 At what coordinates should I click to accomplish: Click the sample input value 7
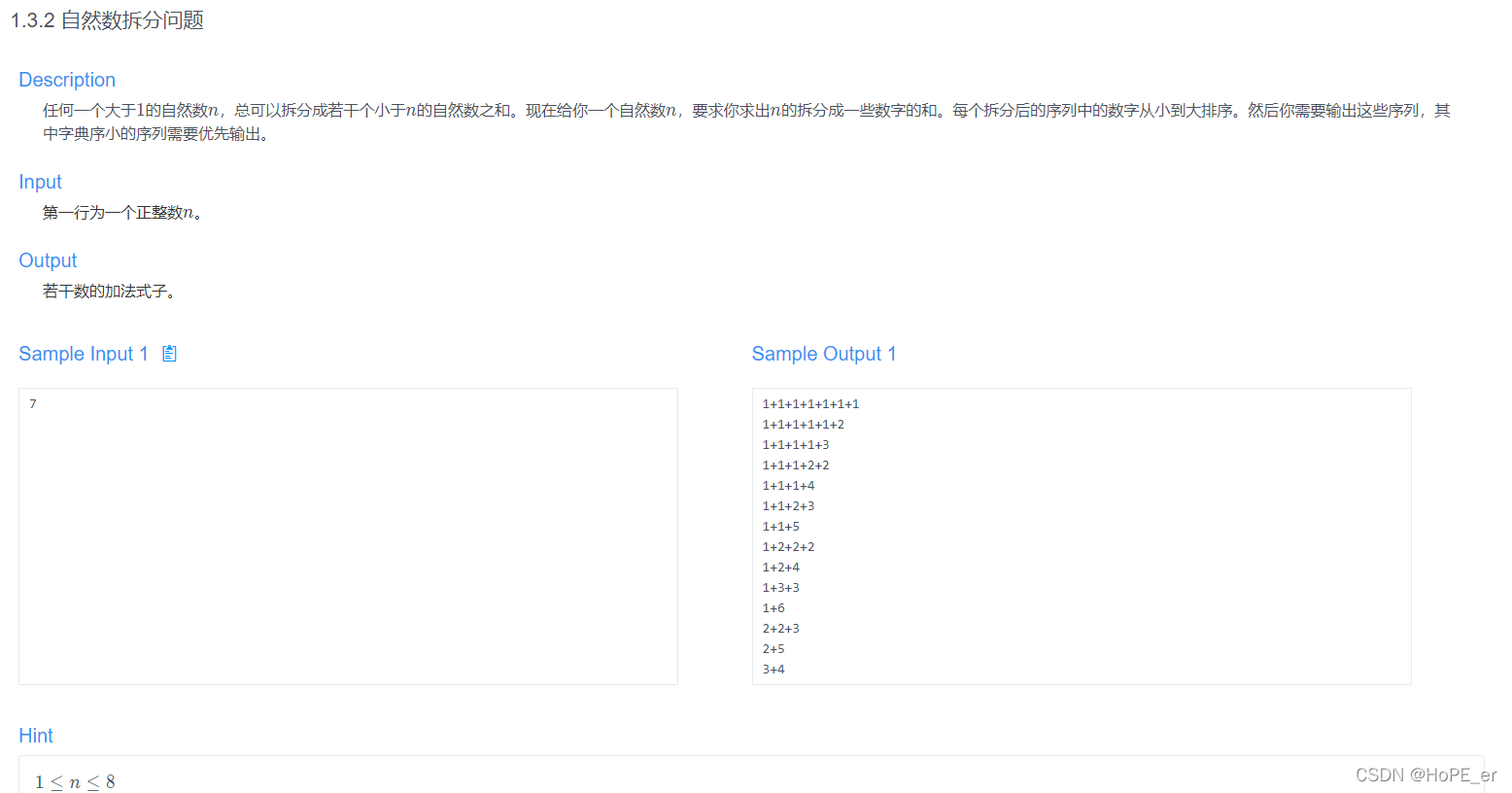(33, 403)
